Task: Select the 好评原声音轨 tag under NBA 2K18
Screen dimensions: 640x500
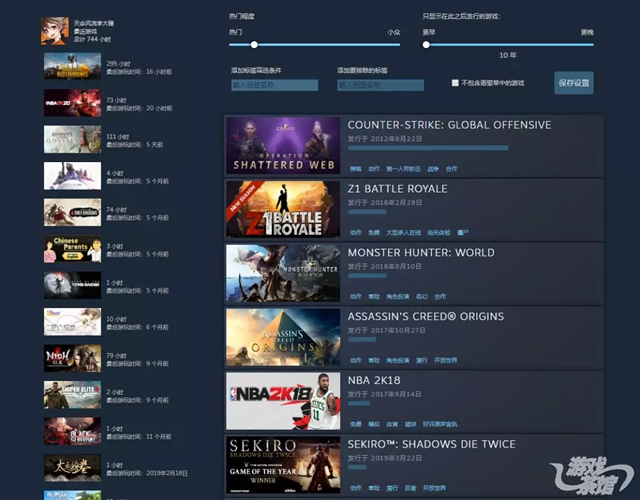Action: [x=440, y=424]
